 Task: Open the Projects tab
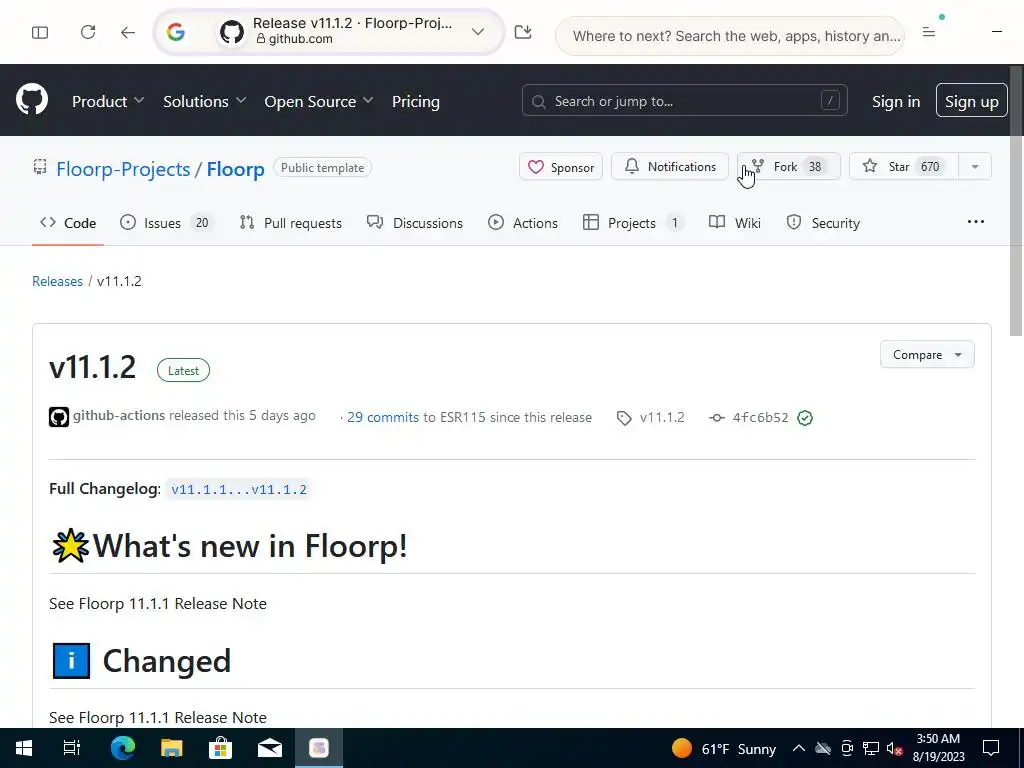[x=633, y=223]
